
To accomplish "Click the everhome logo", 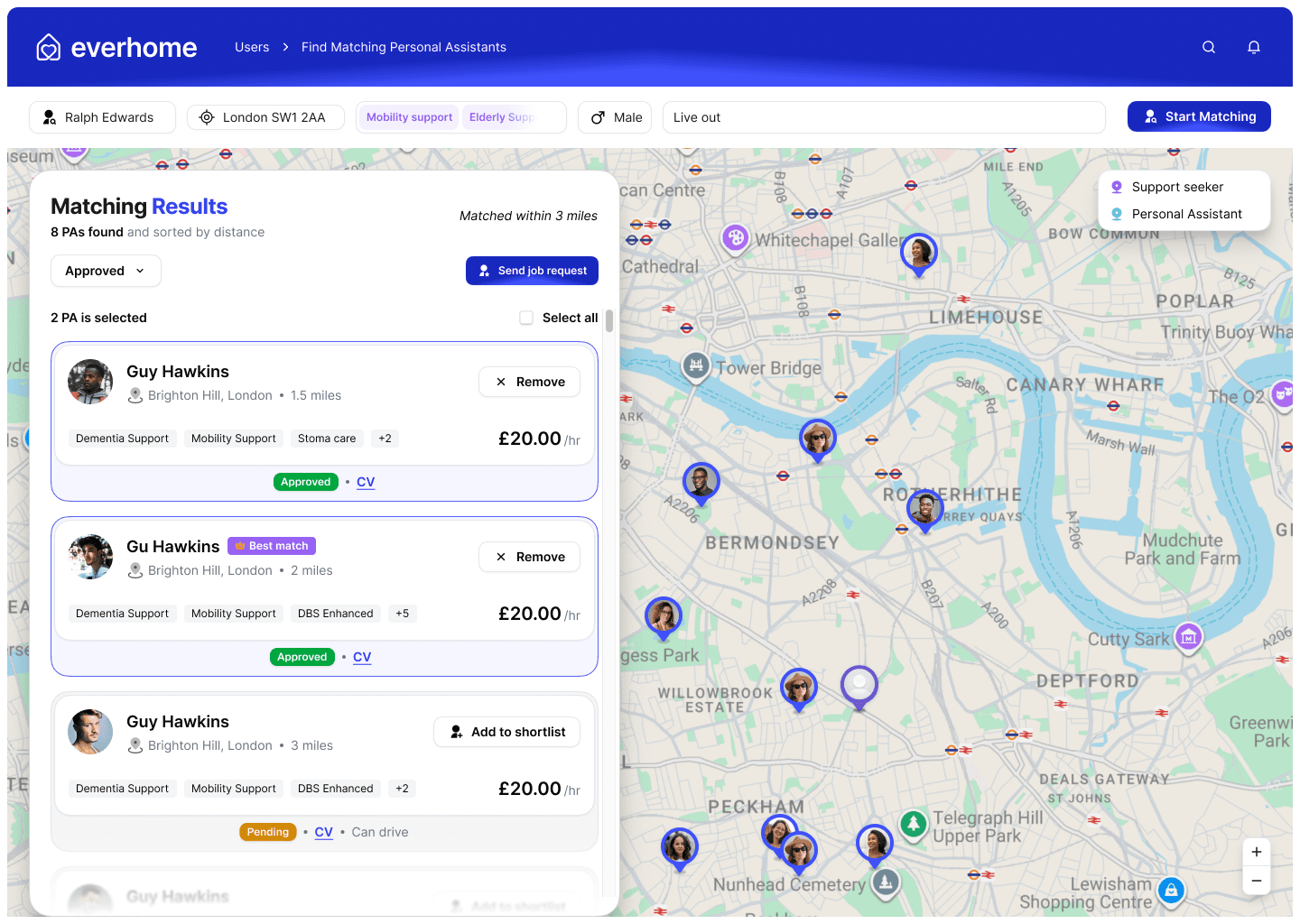I will pyautogui.click(x=116, y=47).
